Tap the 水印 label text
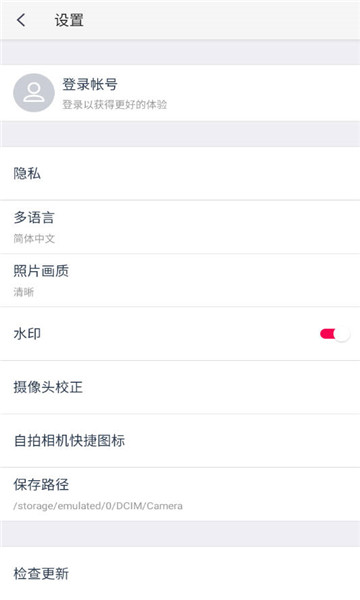Viewport: 360px width, 600px height. tap(27, 334)
